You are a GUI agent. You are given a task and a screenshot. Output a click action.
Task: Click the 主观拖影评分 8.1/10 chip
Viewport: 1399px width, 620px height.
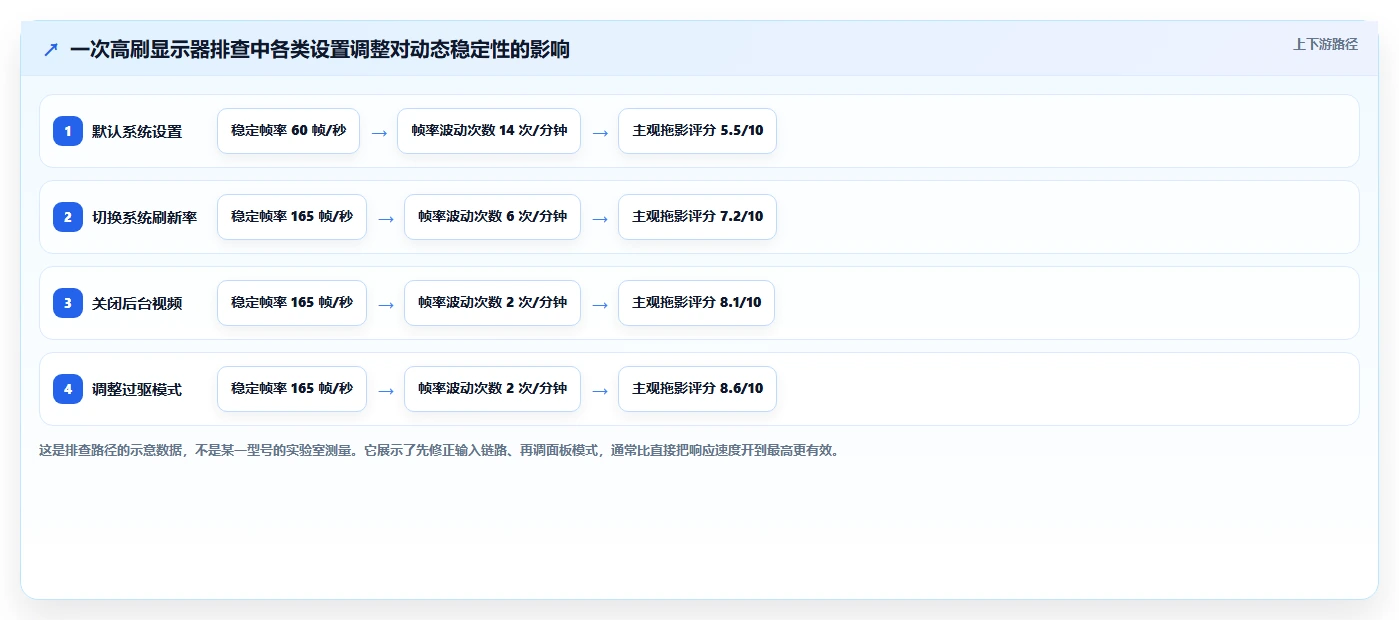(x=696, y=303)
